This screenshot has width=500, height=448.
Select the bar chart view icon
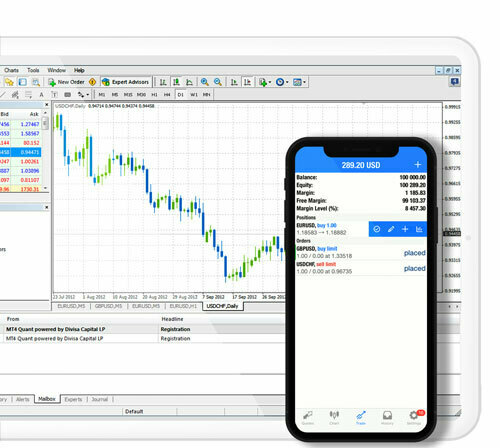pos(163,82)
